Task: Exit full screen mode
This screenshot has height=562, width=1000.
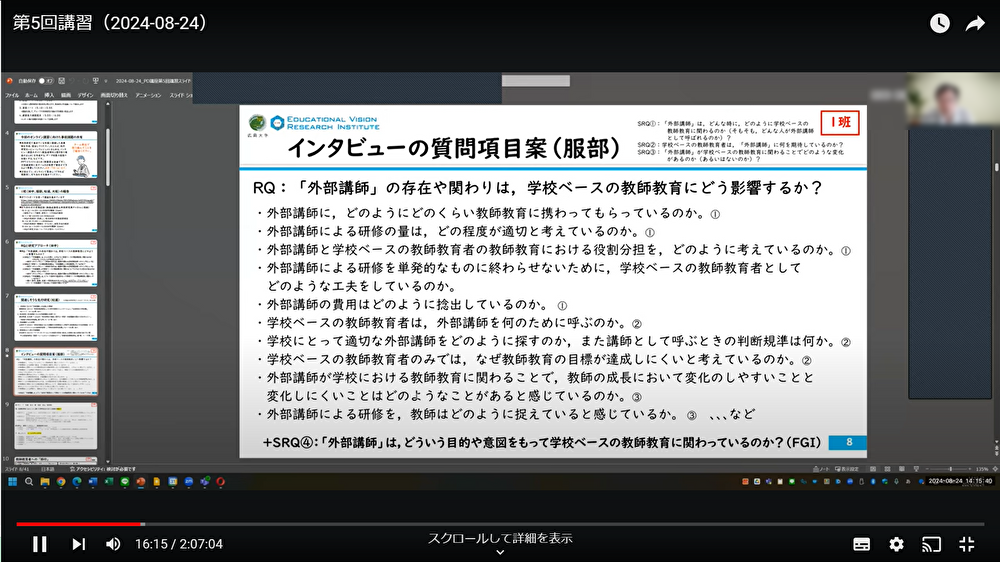Action: coord(967,544)
